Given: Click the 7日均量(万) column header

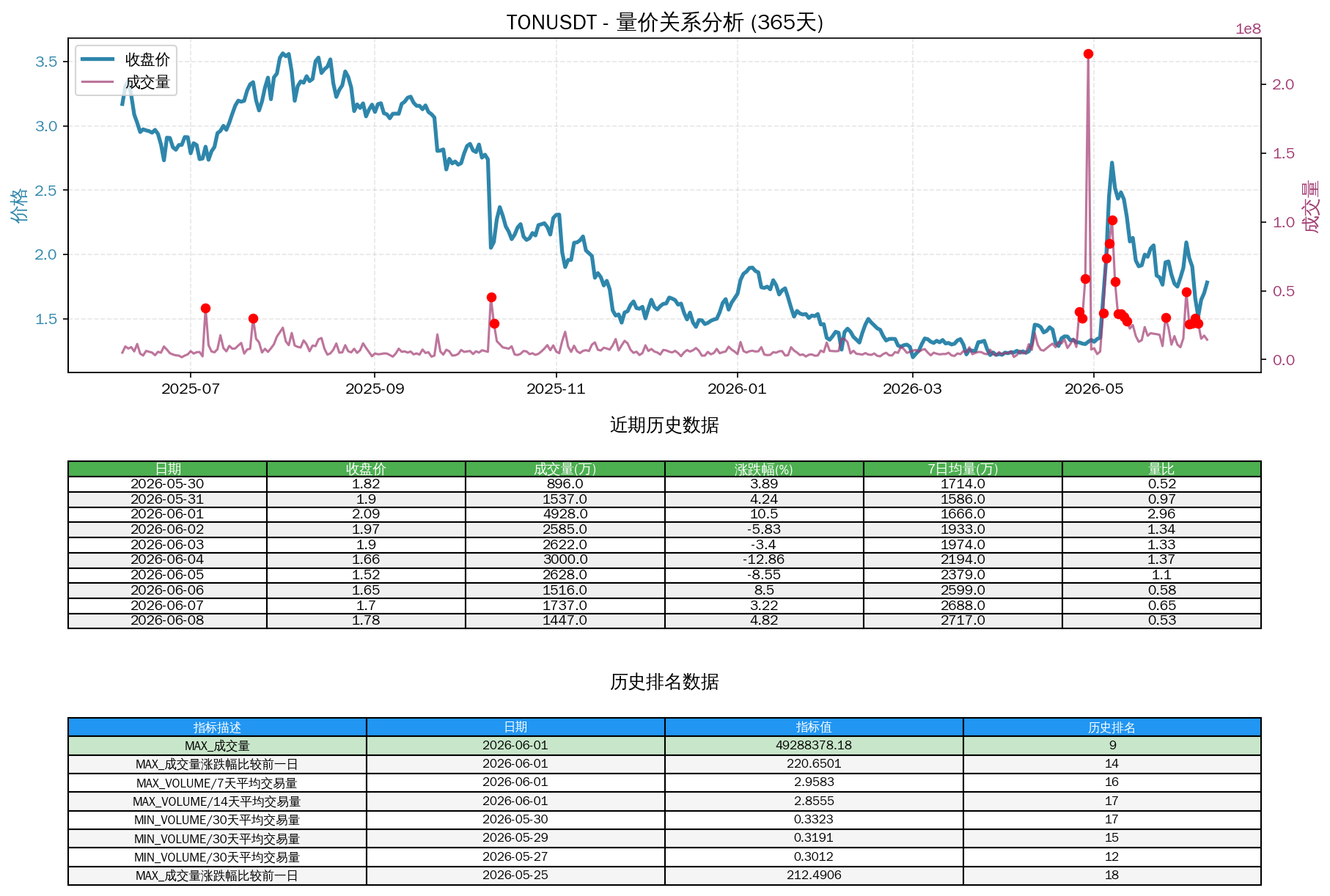Looking at the screenshot, I should 963,469.
